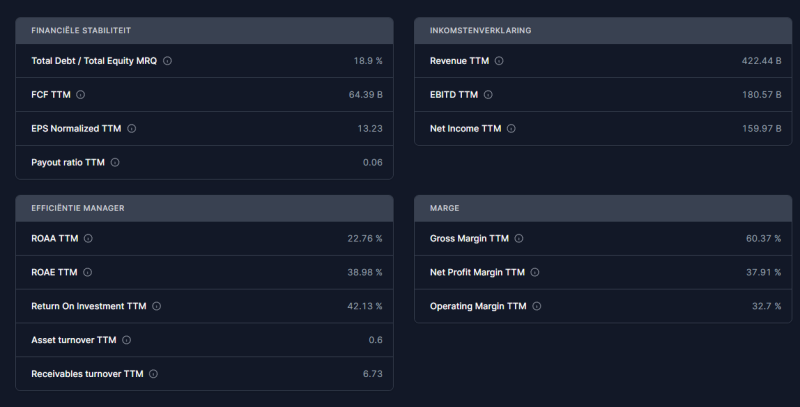Click the Revenue TTM info icon
The image size is (800, 407).
click(x=499, y=61)
